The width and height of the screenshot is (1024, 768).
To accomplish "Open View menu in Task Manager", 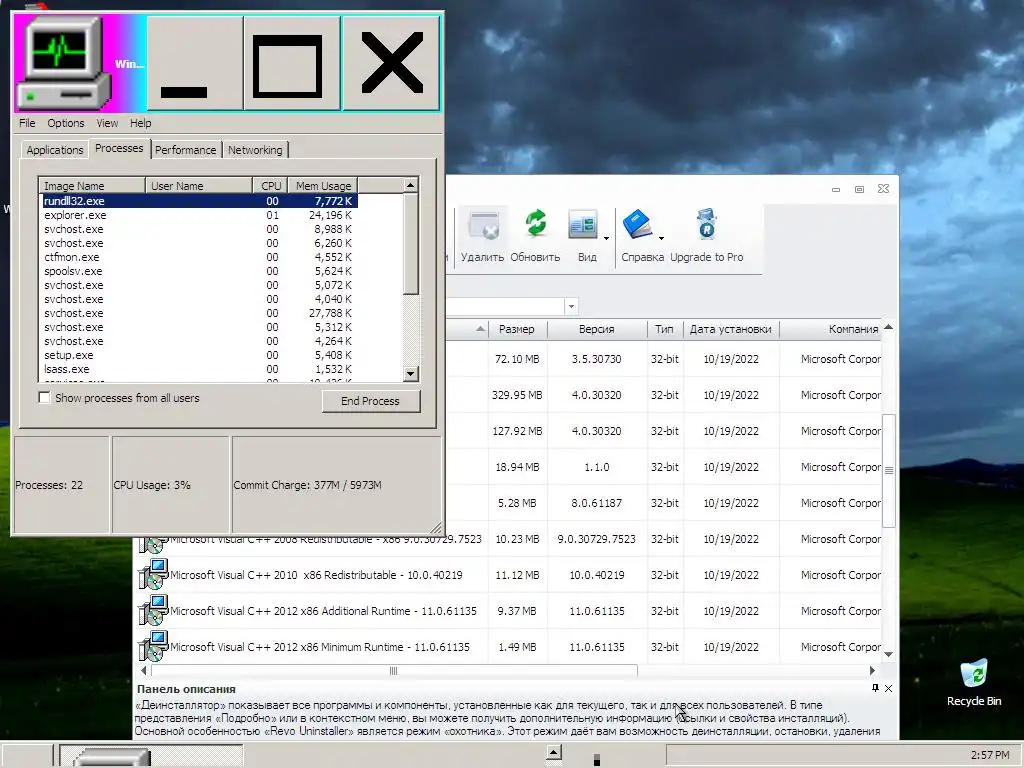I will click(107, 123).
